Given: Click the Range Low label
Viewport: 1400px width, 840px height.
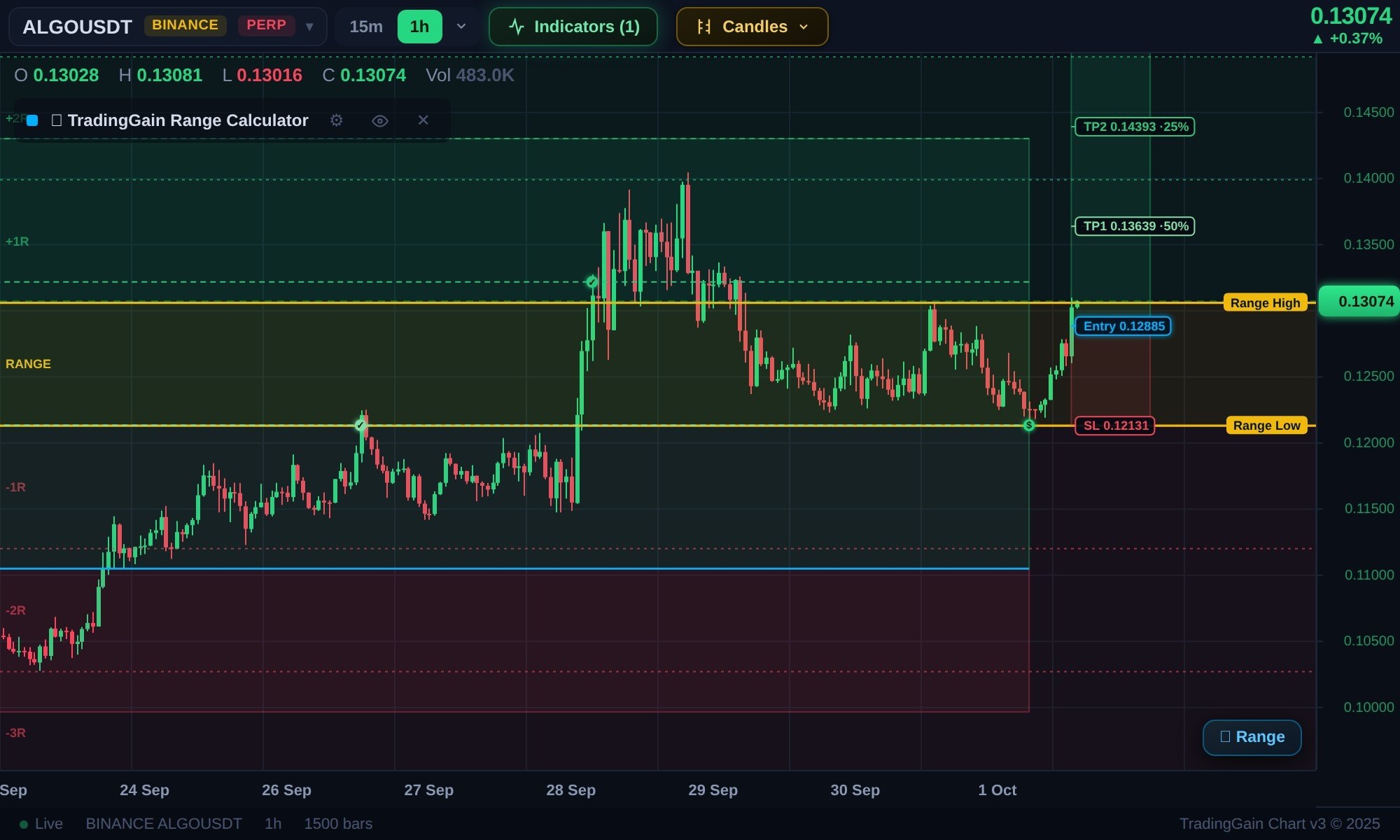Looking at the screenshot, I should pos(1266,426).
